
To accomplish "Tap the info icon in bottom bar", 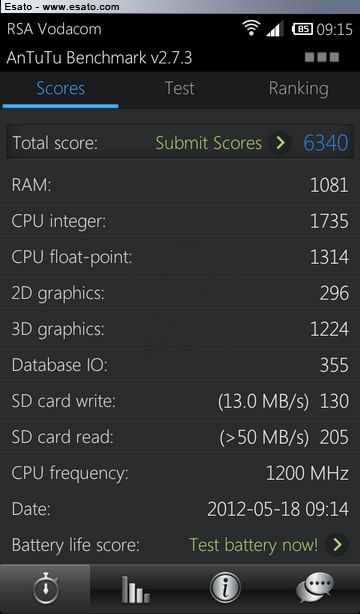I will coord(225,589).
